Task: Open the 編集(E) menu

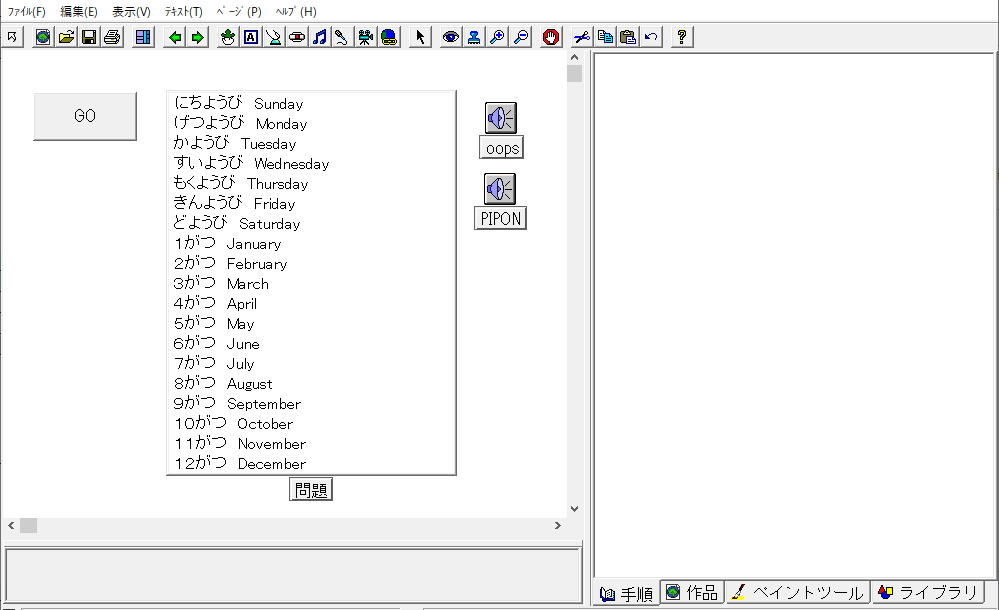Action: click(79, 11)
